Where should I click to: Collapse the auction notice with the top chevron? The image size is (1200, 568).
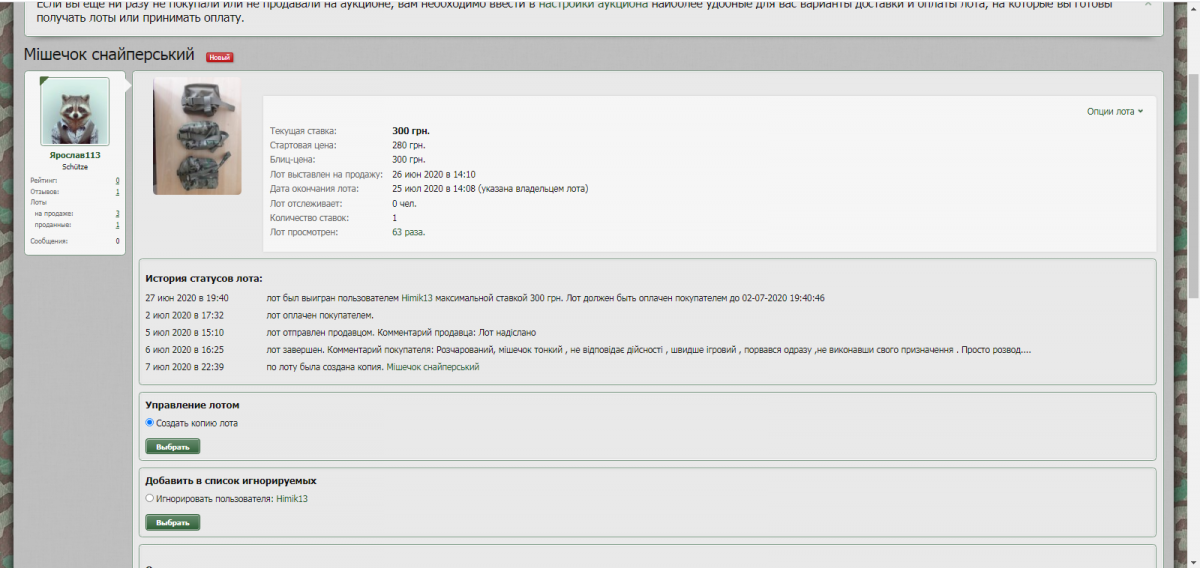click(x=1147, y=4)
